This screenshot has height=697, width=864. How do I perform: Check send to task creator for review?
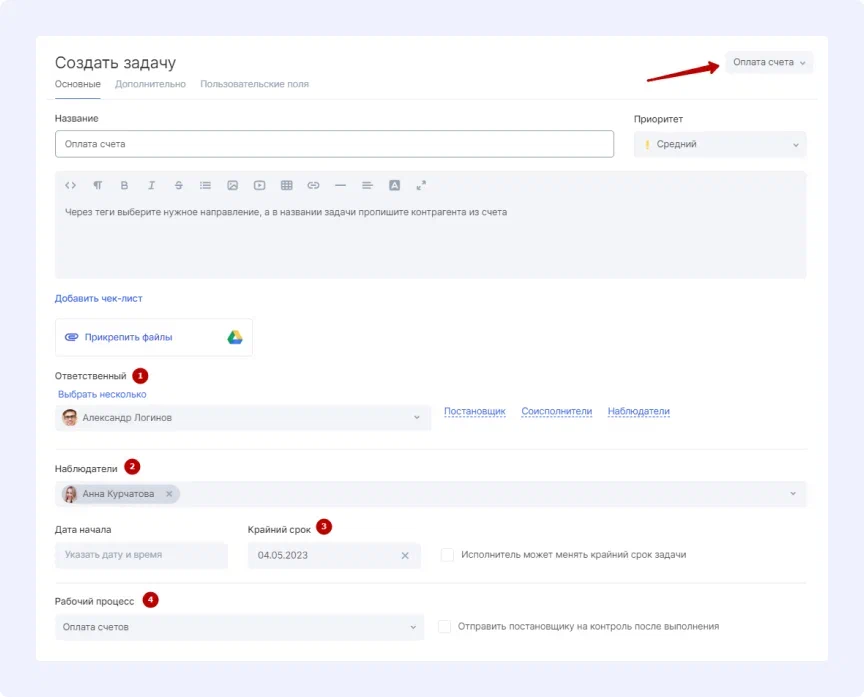[445, 627]
